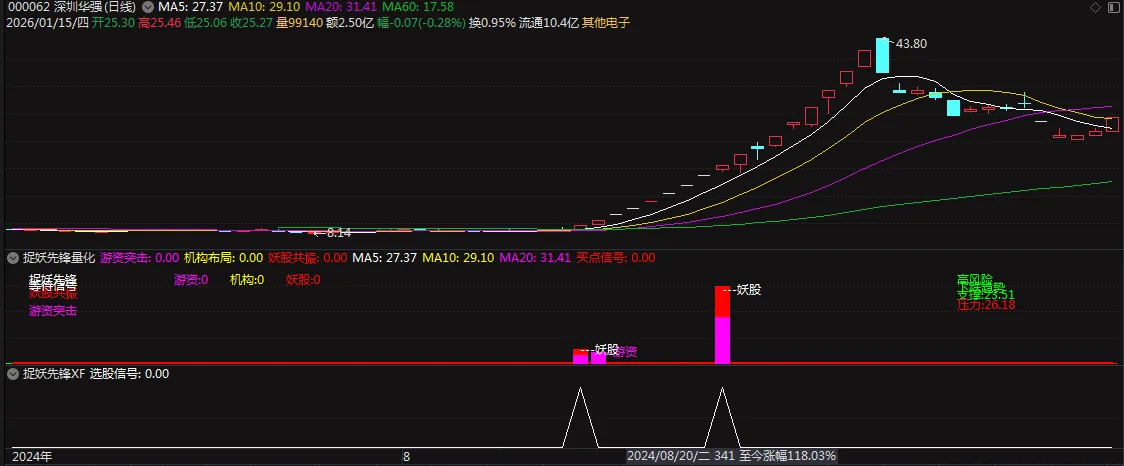Click the 换0.95% turnover rate
The width and height of the screenshot is (1124, 466).
click(492, 22)
